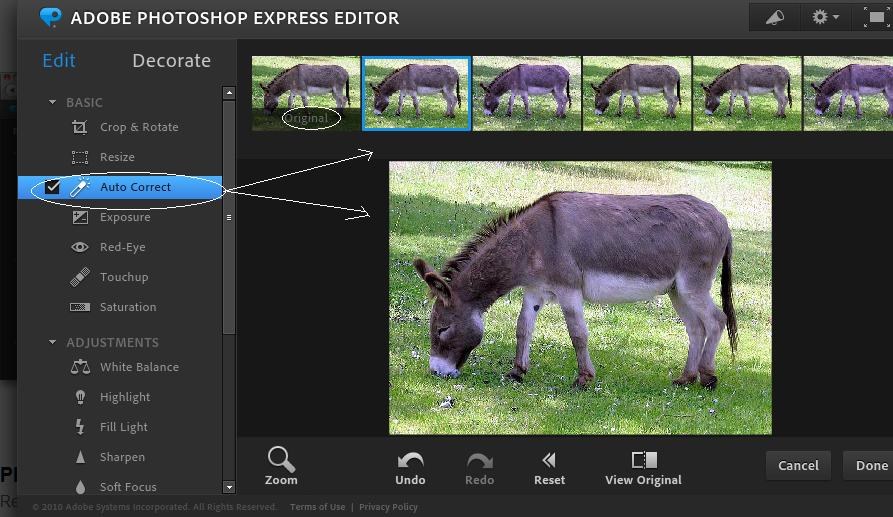Open the Saturation adjustment
This screenshot has height=517, width=893.
coord(127,307)
